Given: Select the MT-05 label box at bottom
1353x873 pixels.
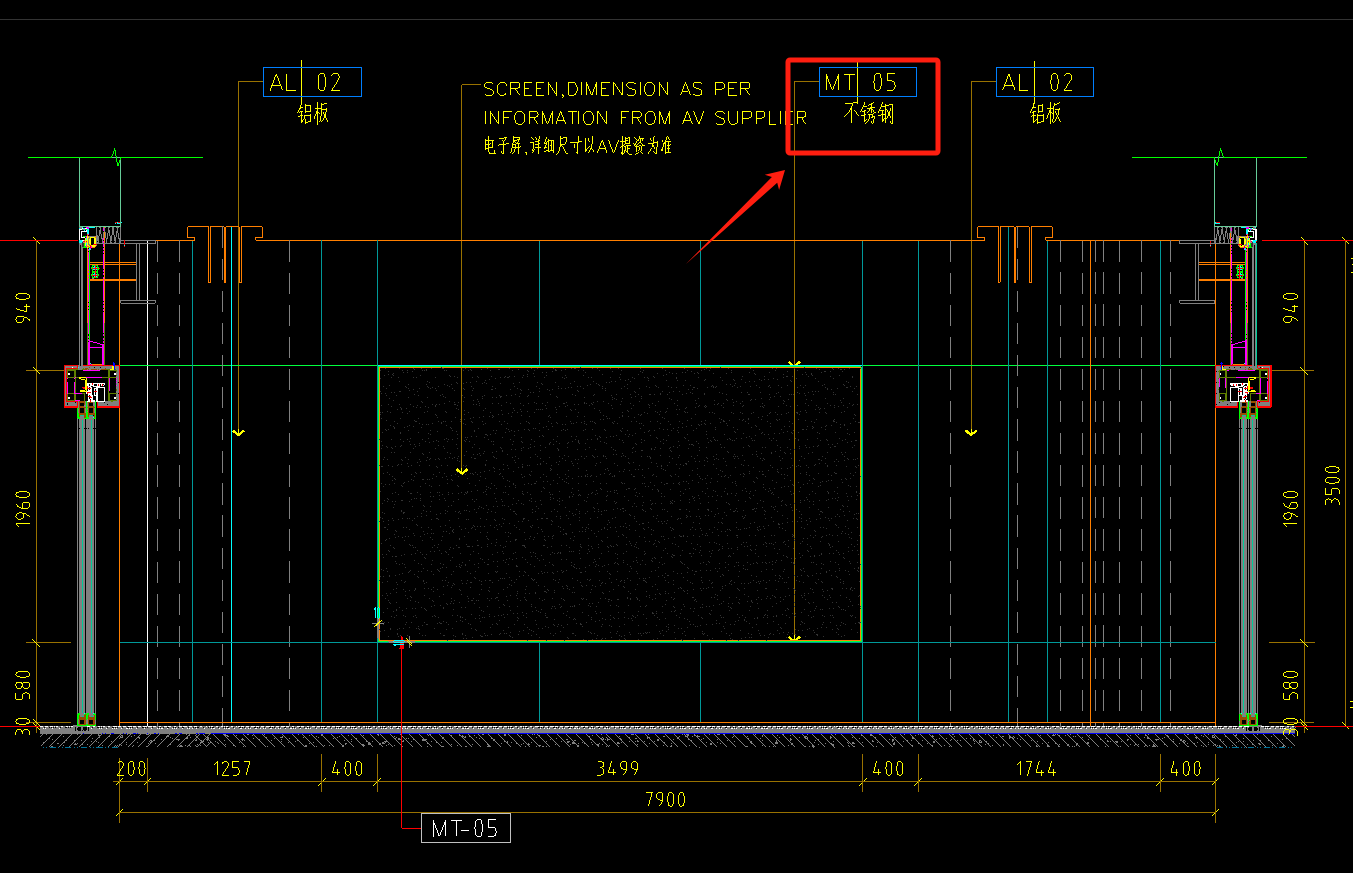Looking at the screenshot, I should (465, 828).
